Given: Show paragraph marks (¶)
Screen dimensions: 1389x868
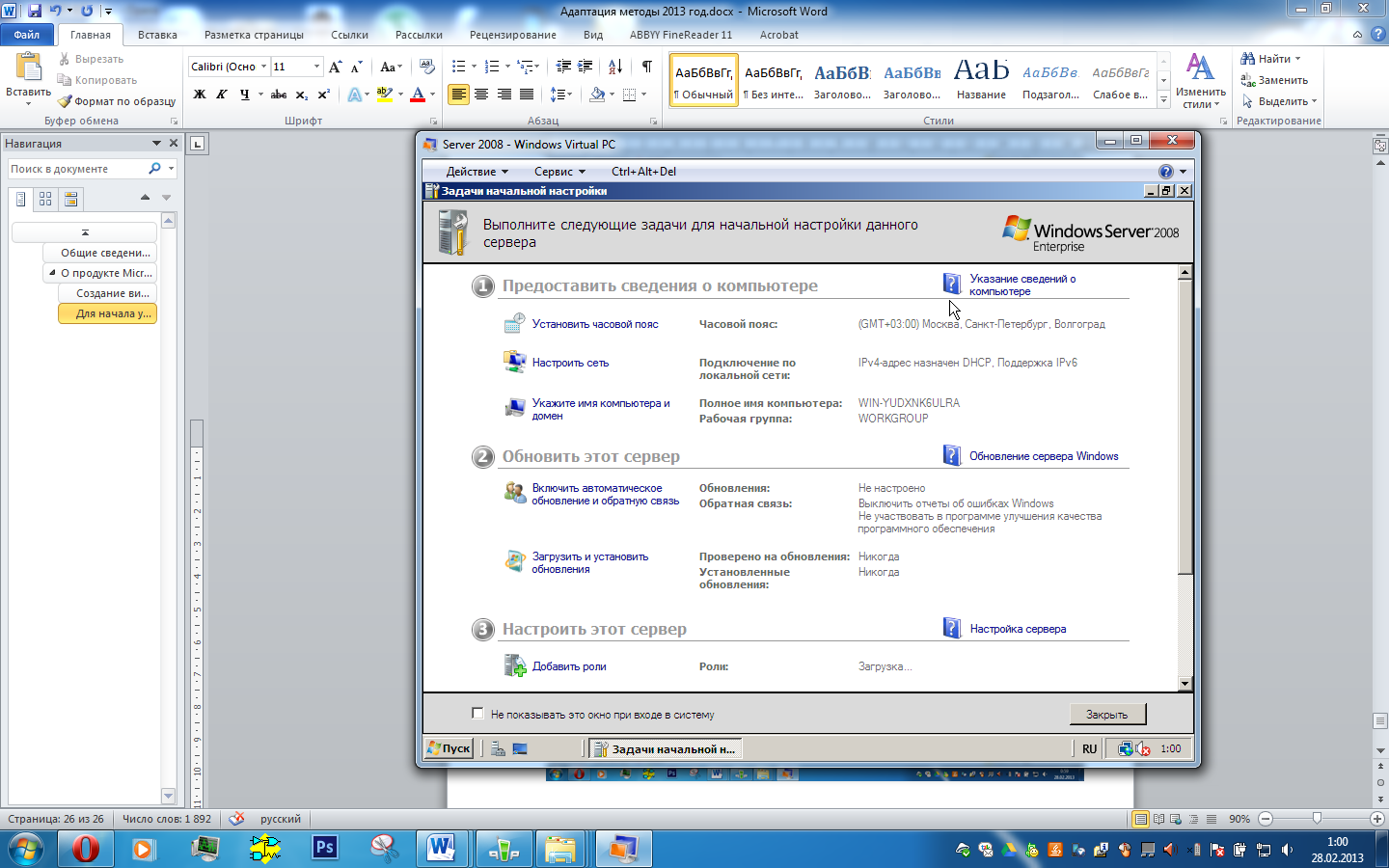Looking at the screenshot, I should [646, 67].
